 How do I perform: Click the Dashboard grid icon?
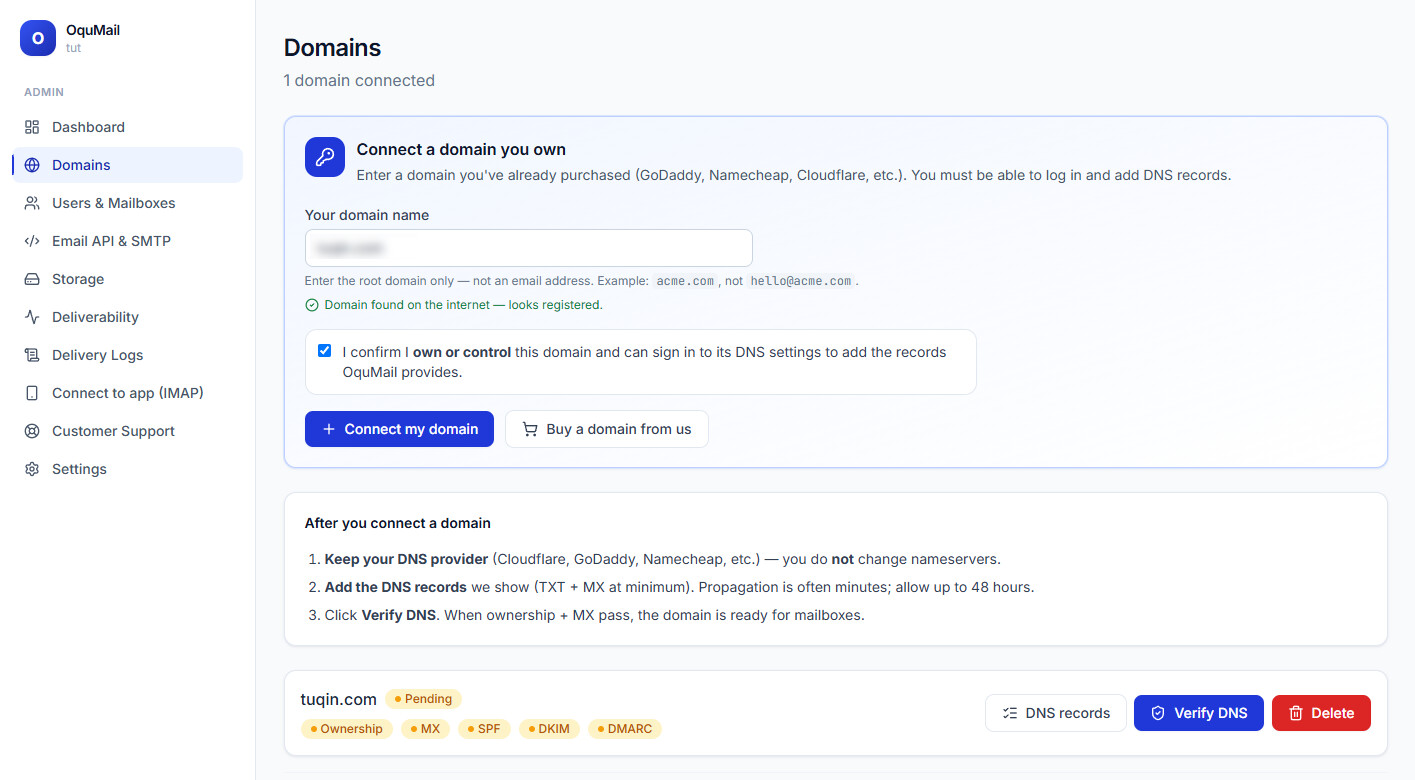tap(32, 127)
